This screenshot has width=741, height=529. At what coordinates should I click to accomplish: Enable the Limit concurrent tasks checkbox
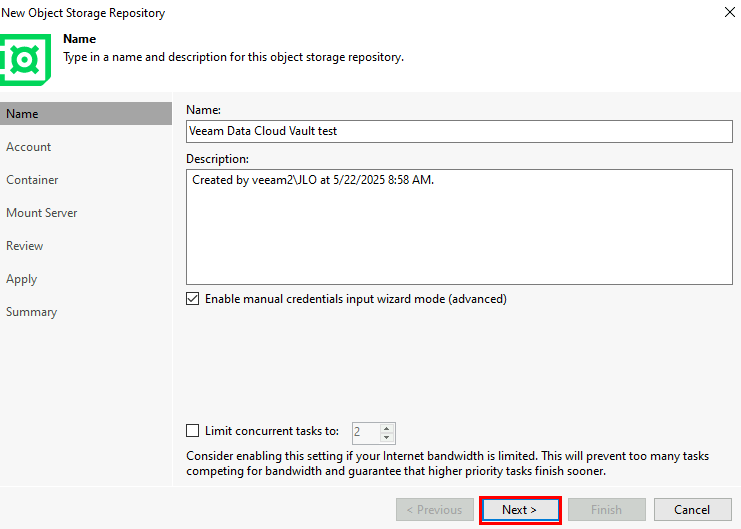coord(192,431)
